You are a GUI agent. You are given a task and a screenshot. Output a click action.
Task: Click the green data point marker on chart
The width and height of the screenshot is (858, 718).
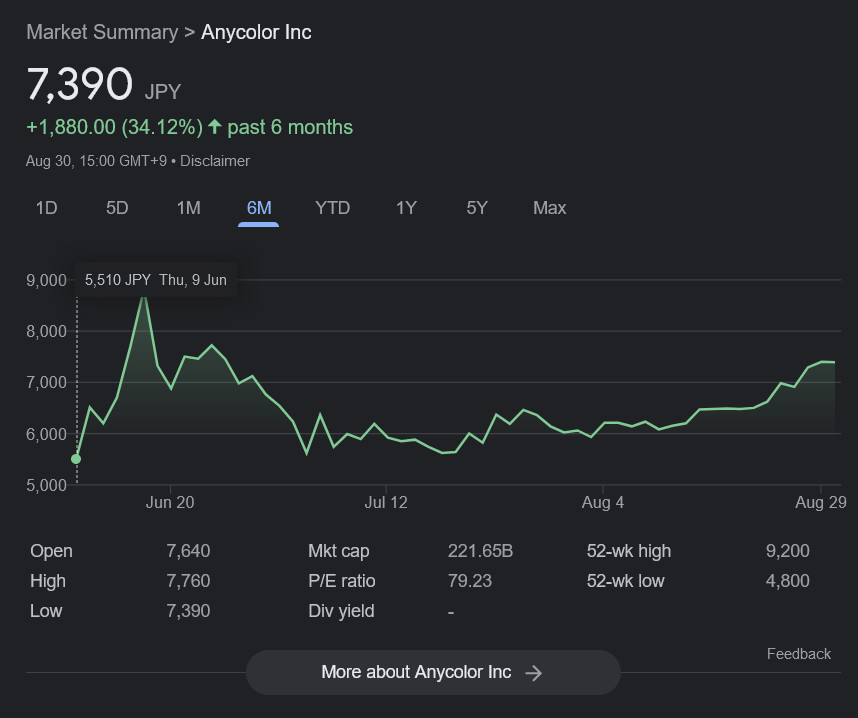coord(76,459)
